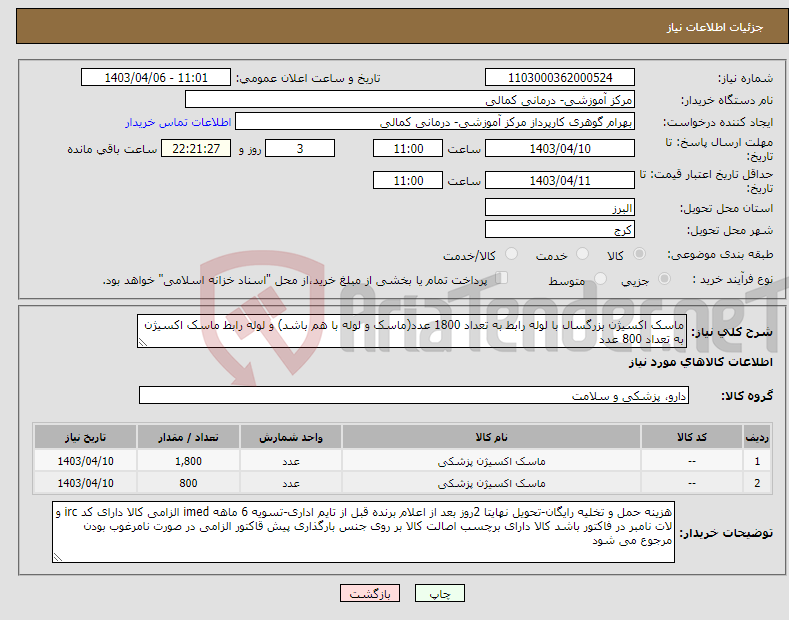
Task: Click the اطلاعات کالاهای مورد نیاز section title
Action: [x=700, y=362]
